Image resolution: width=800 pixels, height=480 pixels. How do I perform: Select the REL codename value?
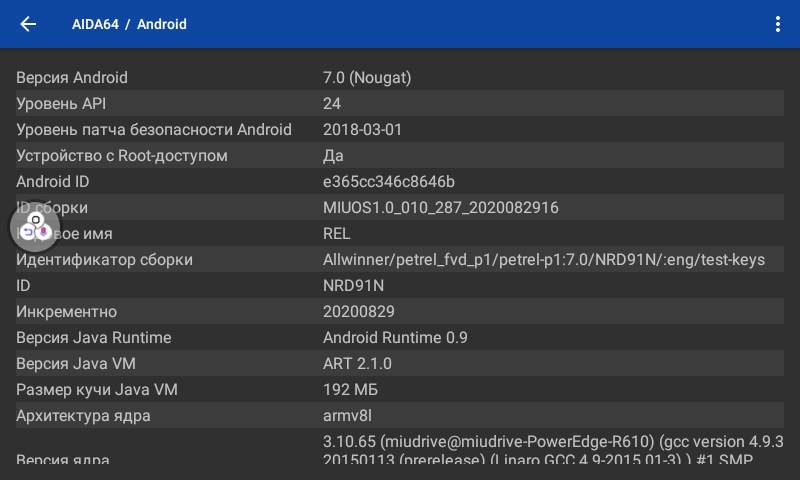(337, 234)
